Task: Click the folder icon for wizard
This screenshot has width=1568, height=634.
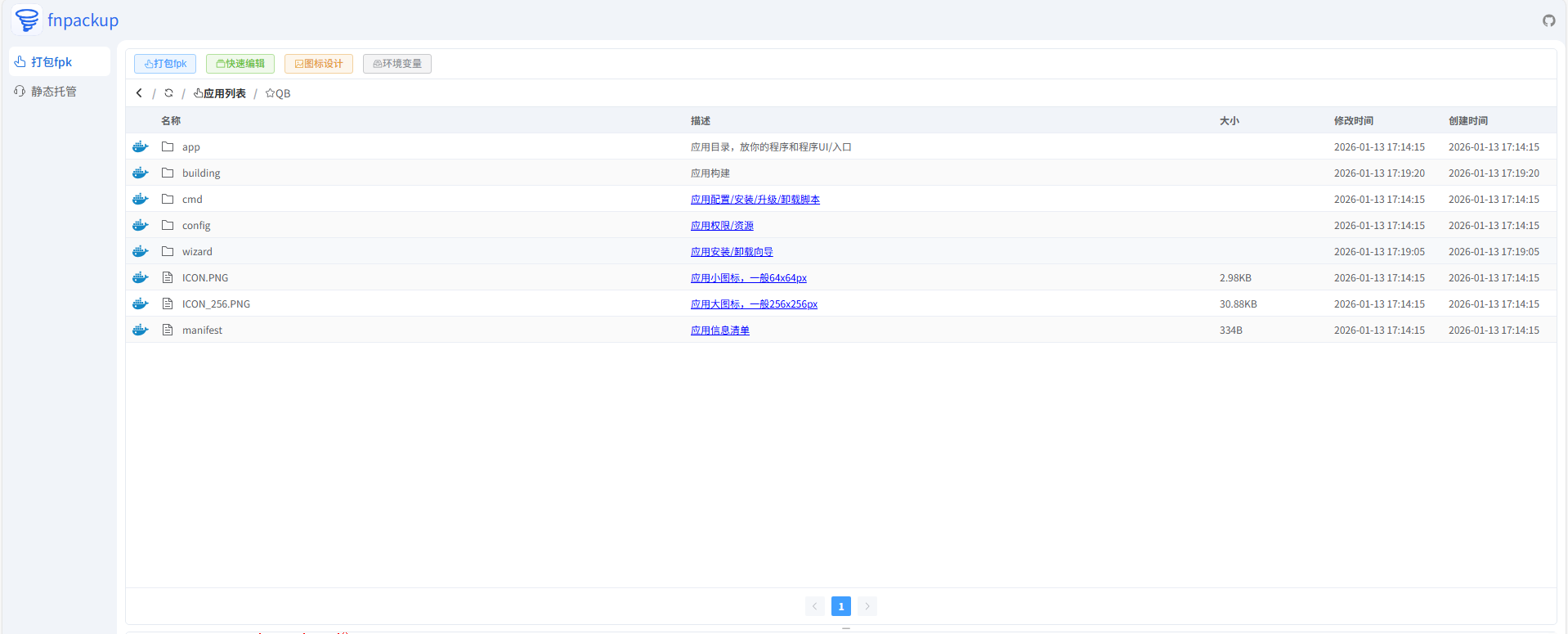Action: point(168,251)
